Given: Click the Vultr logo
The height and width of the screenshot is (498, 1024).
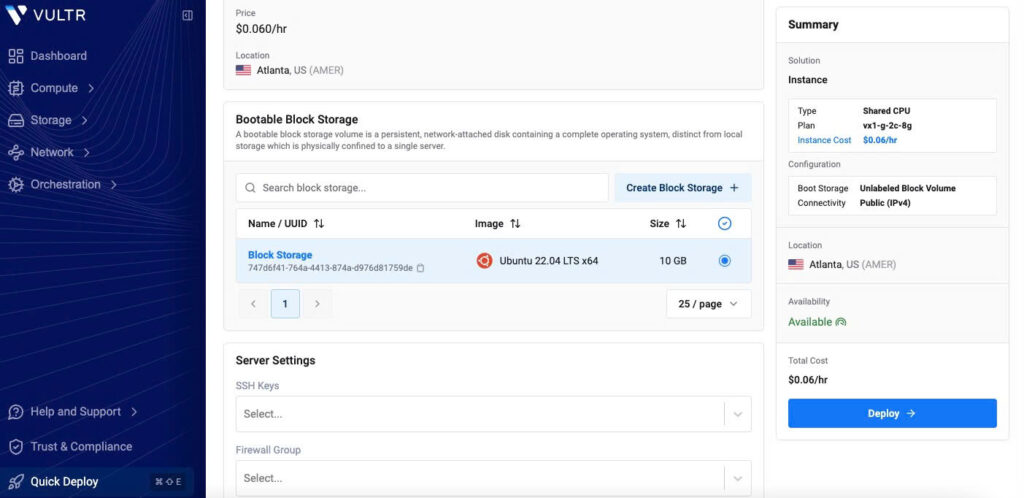Looking at the screenshot, I should pyautogui.click(x=46, y=15).
